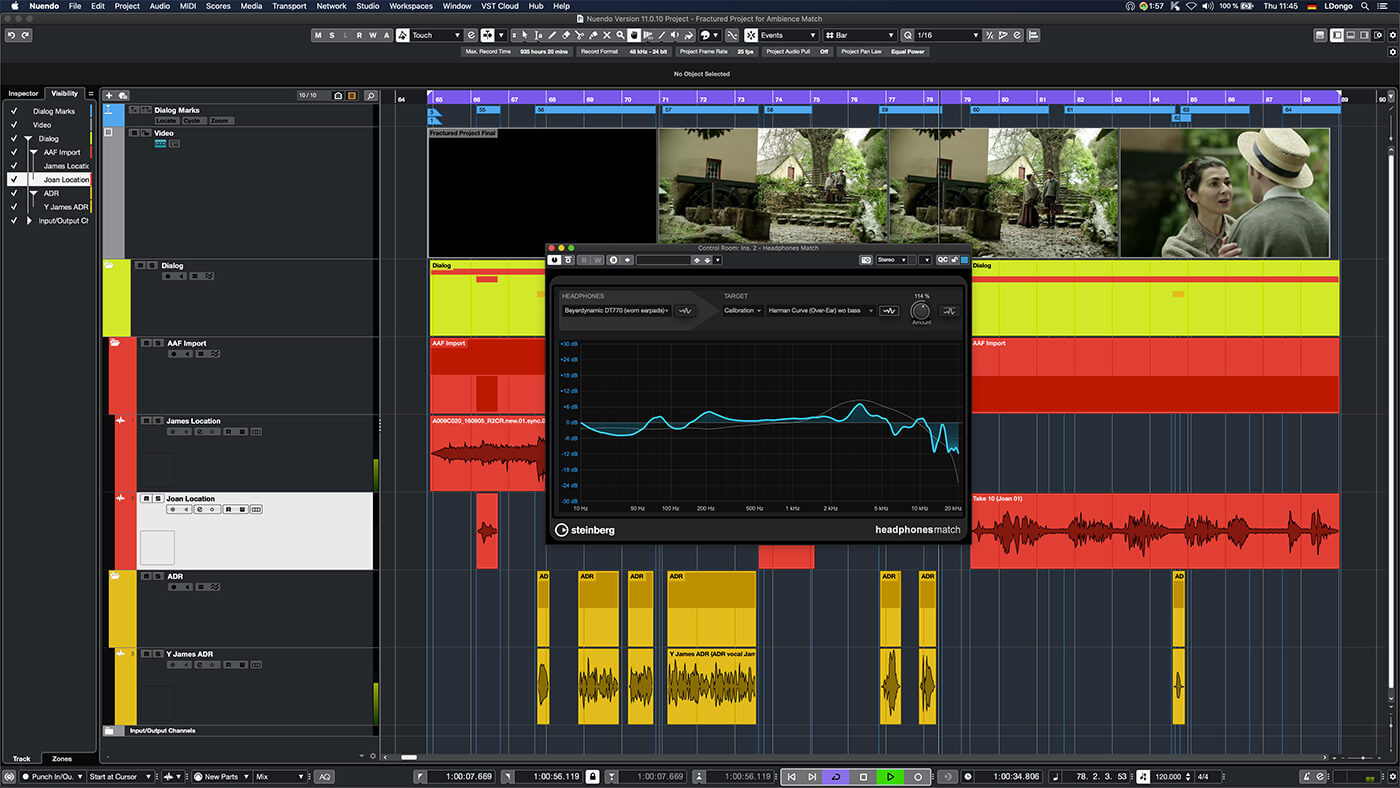Open the Transport menu
The image size is (1400, 788).
coord(289,6)
